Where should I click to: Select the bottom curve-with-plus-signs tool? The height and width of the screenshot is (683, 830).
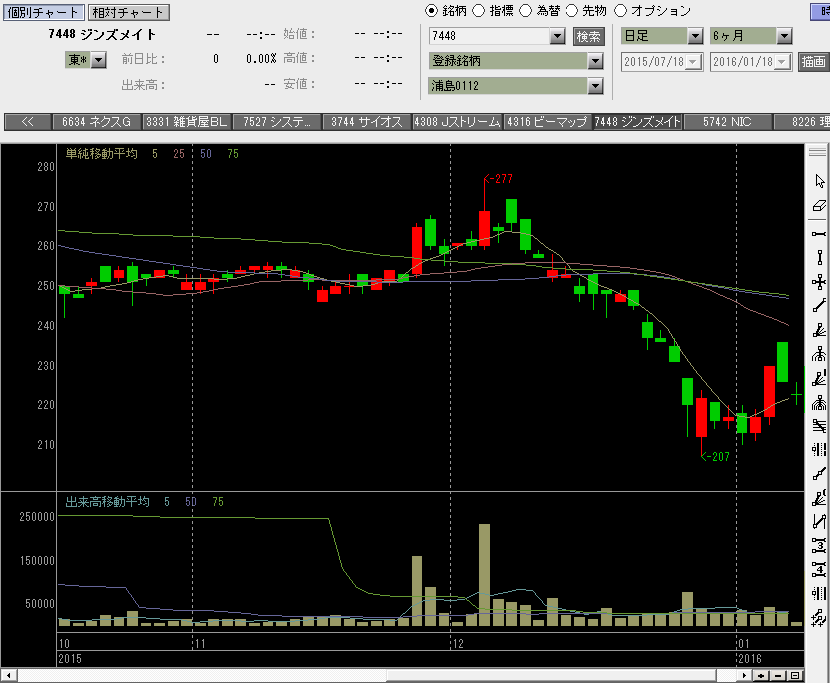pyautogui.click(x=819, y=617)
